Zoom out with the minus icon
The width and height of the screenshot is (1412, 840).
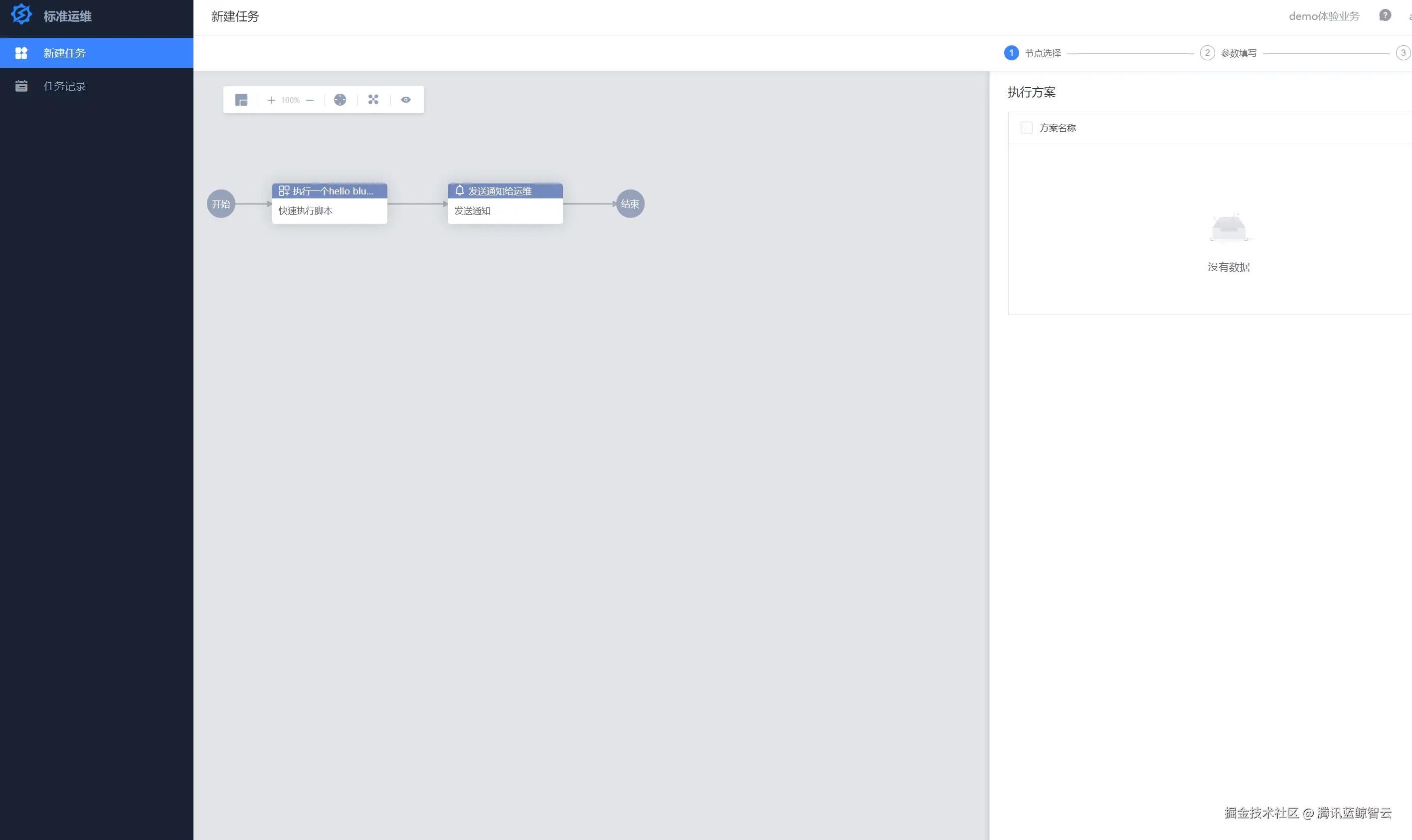click(310, 100)
